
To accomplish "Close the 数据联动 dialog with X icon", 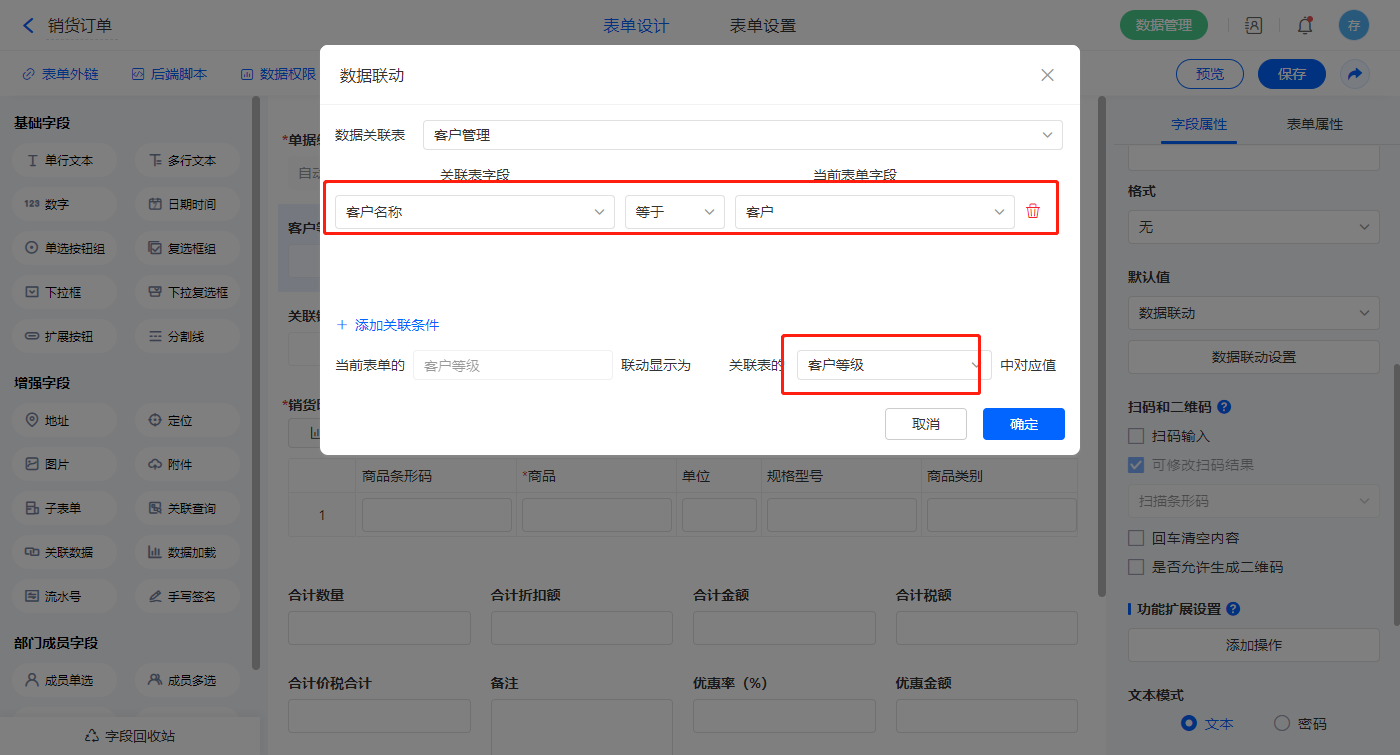I will coord(1047,75).
